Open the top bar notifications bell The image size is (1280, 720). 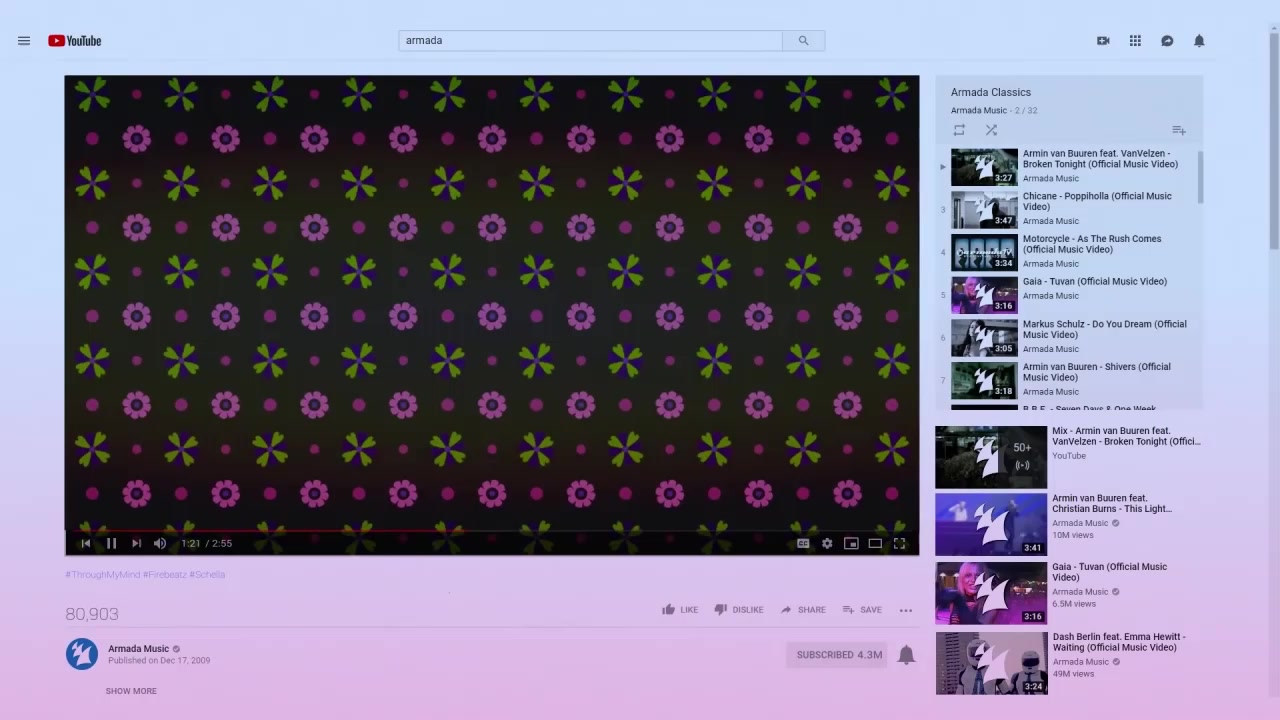pos(1199,41)
